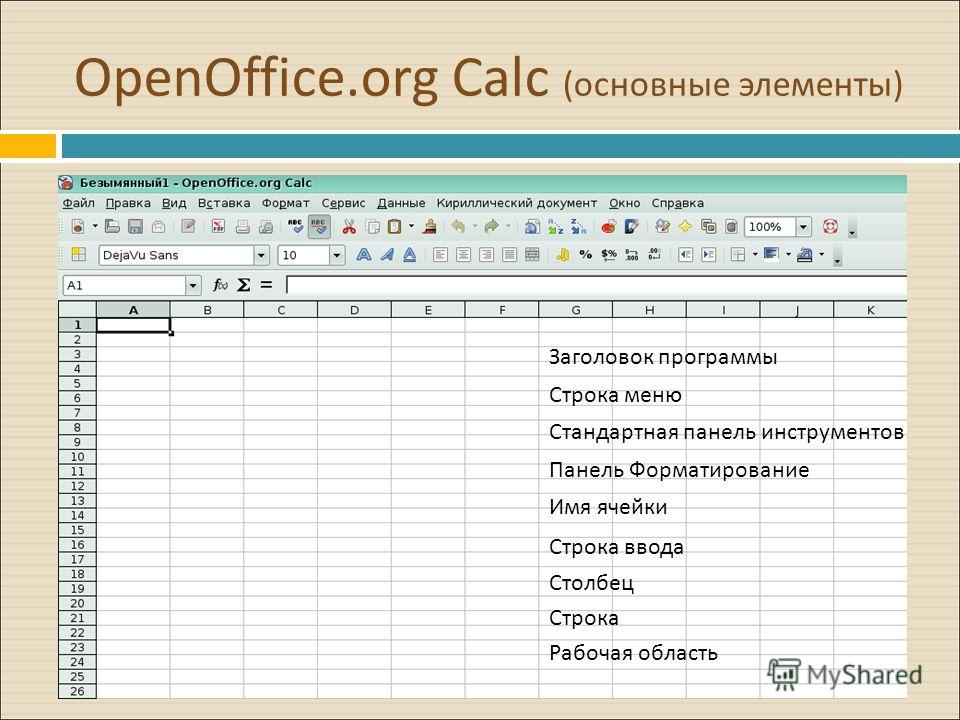960x720 pixels.
Task: Click the Sum sigma button
Action: pyautogui.click(x=244, y=285)
